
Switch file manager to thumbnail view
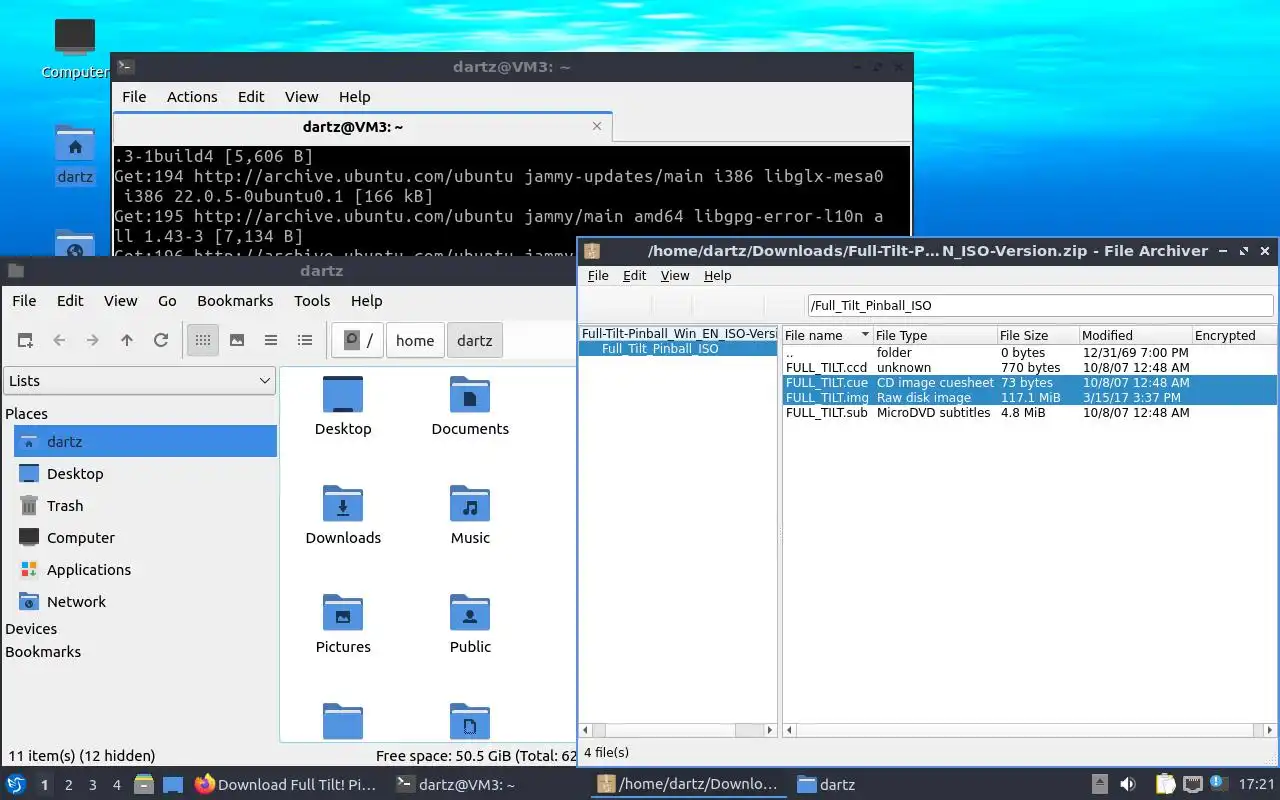(237, 340)
